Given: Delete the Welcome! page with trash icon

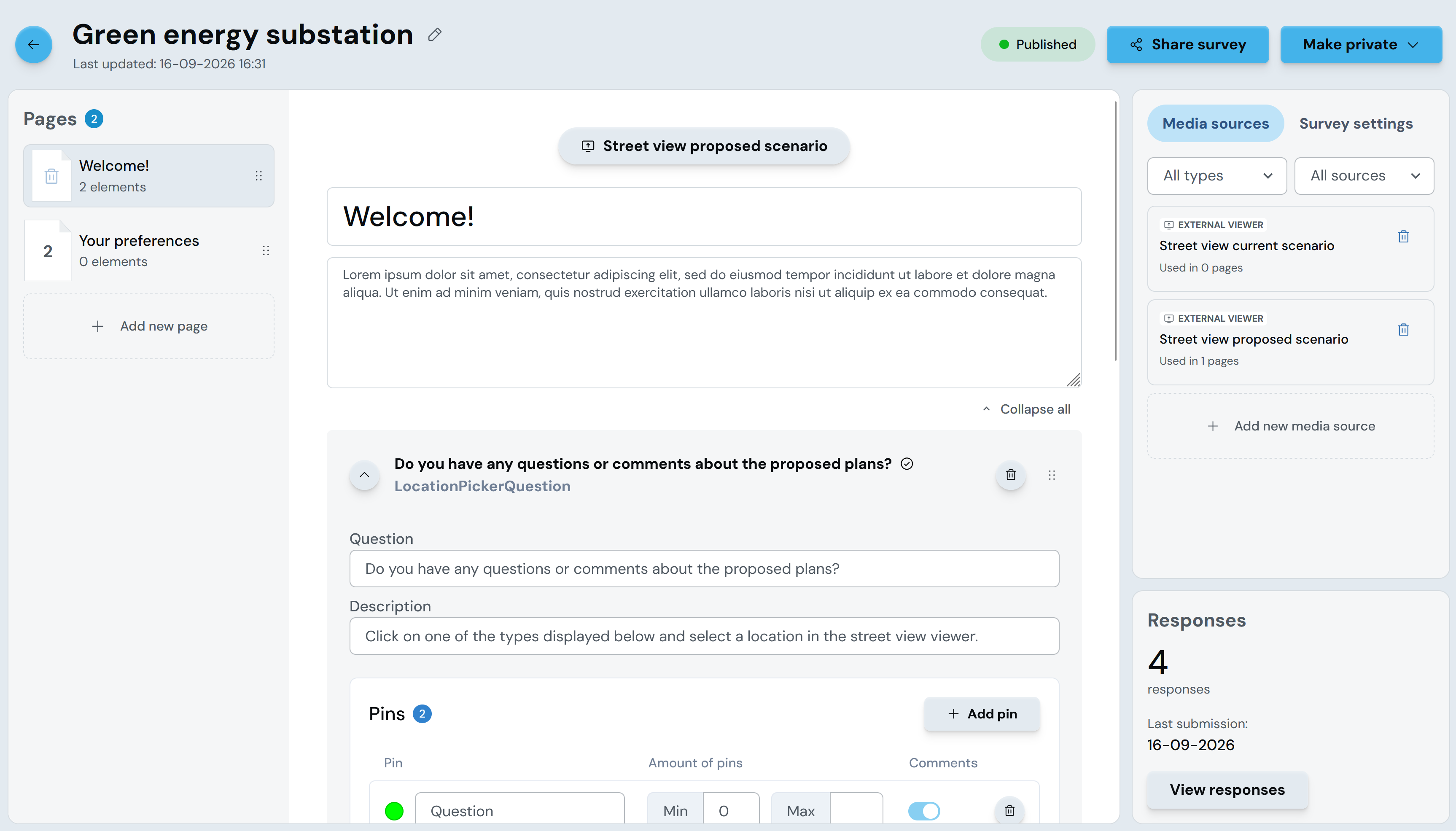Looking at the screenshot, I should tap(51, 176).
